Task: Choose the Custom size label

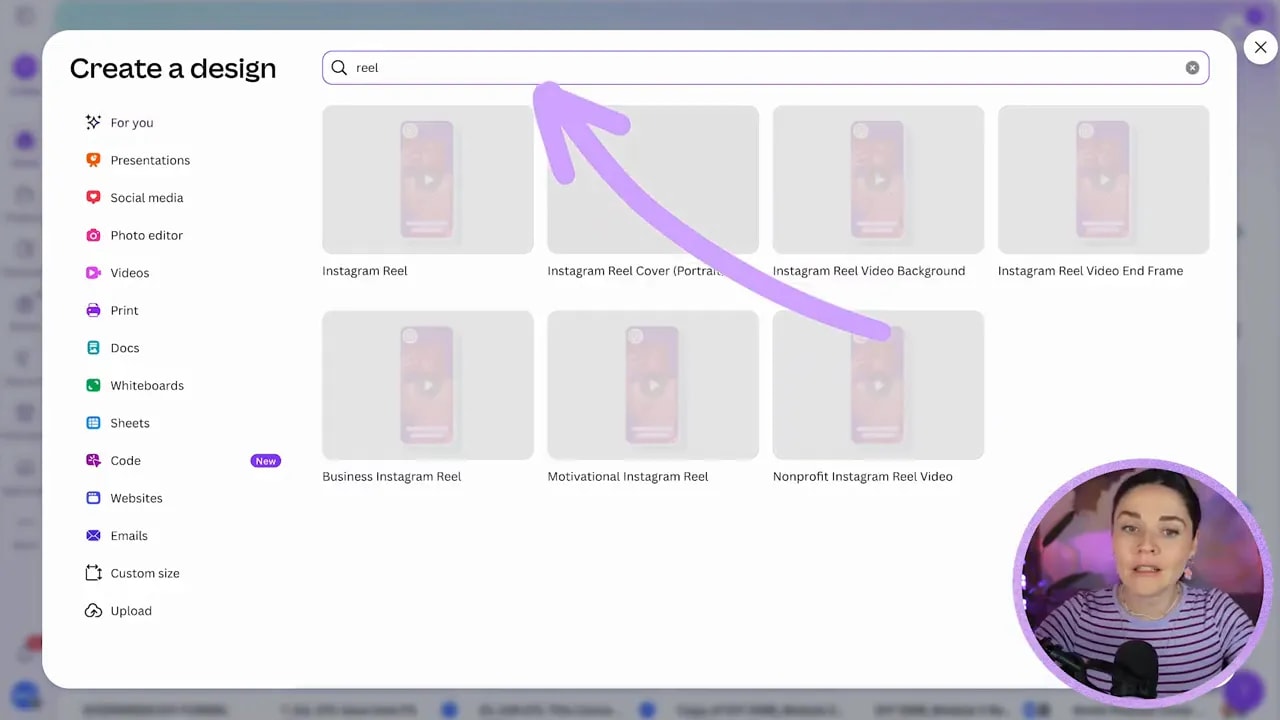Action: pyautogui.click(x=145, y=572)
